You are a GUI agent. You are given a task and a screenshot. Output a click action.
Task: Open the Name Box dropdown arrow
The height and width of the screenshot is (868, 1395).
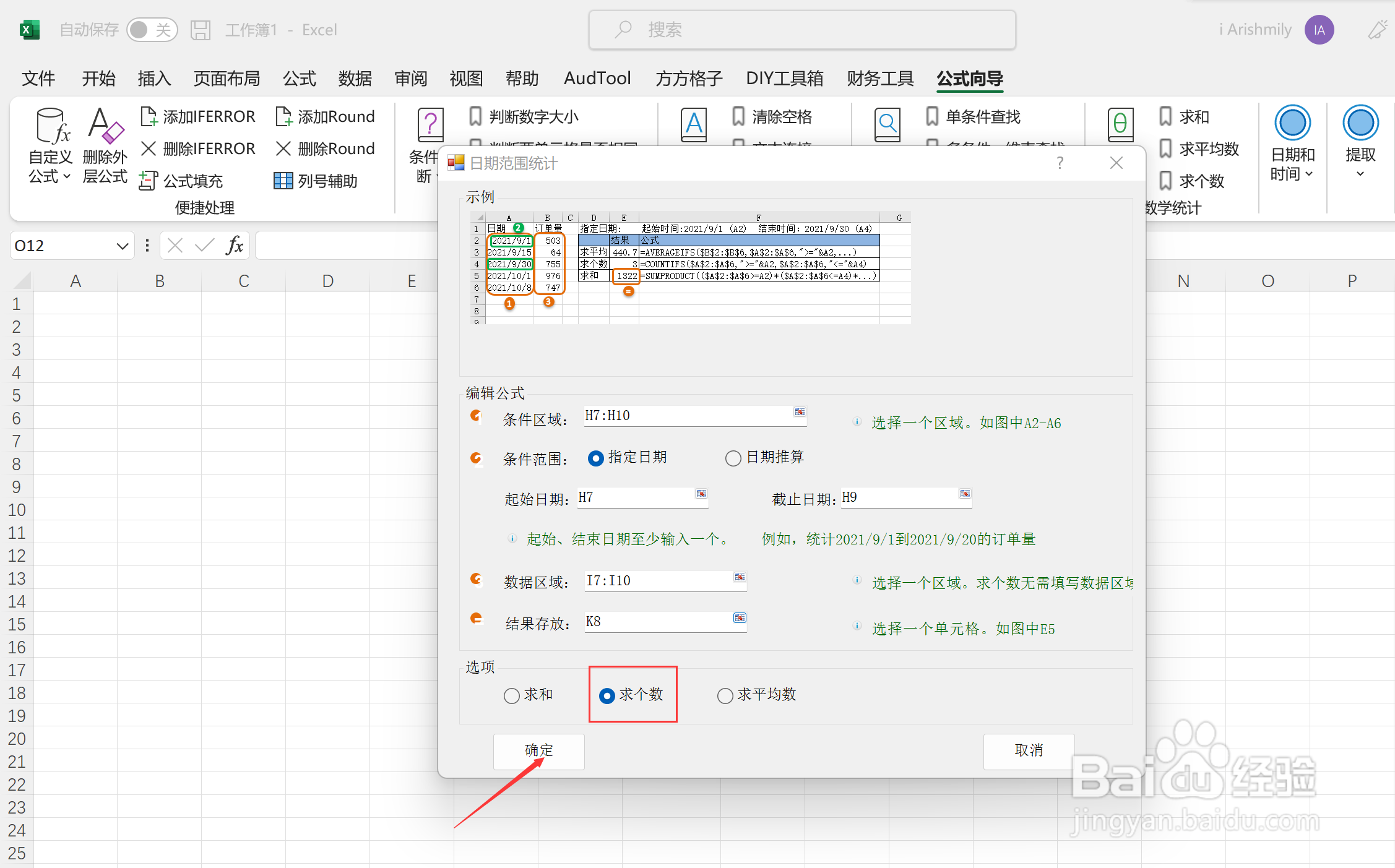122,246
